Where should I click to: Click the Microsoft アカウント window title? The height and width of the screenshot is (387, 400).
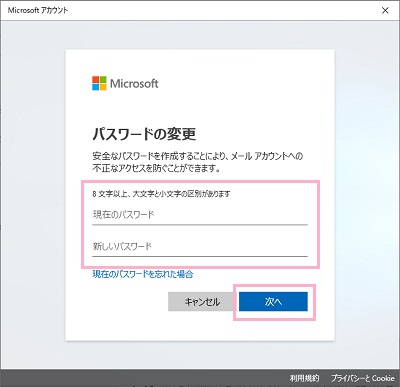tap(38, 10)
